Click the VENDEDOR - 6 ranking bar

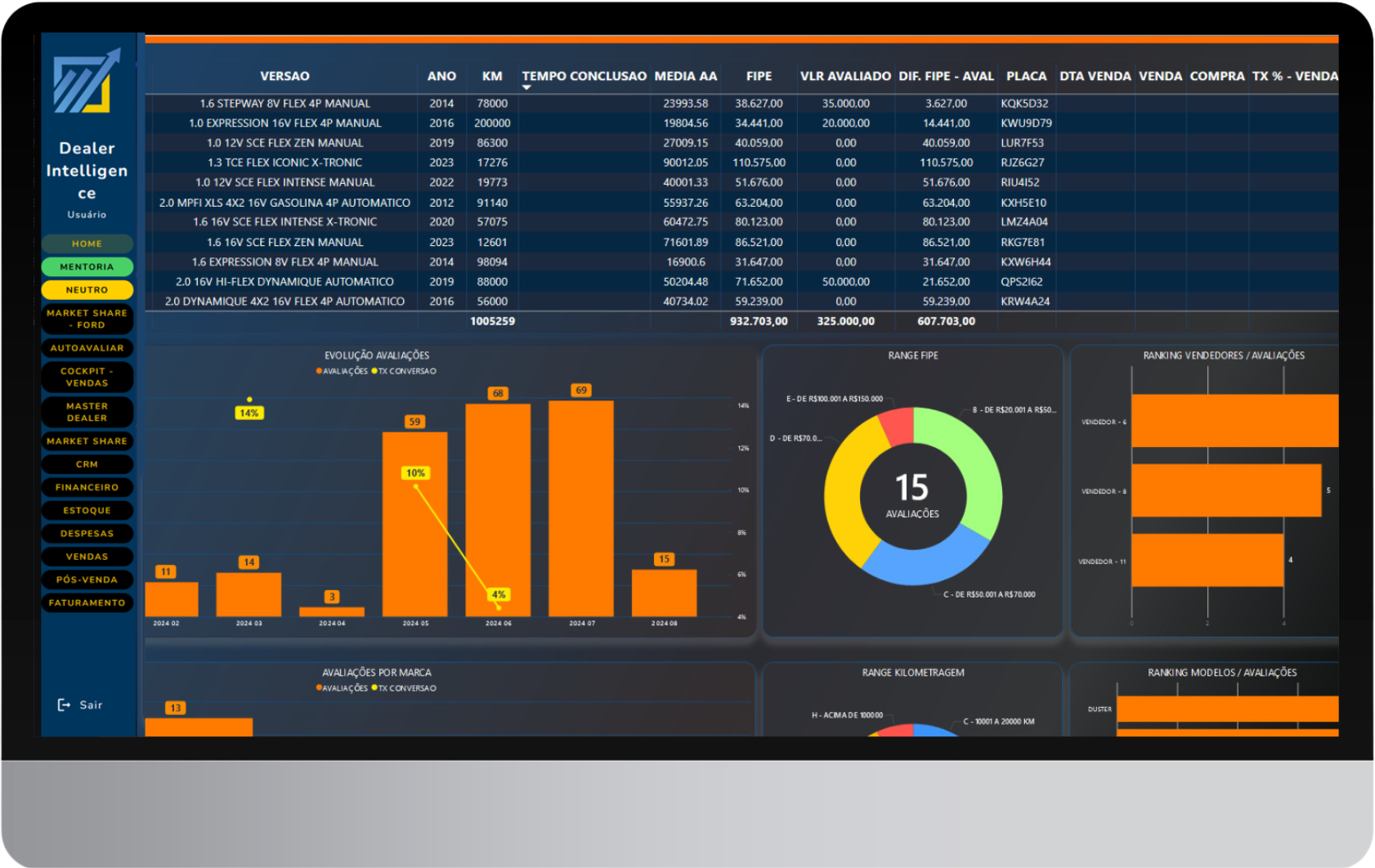click(x=1235, y=421)
